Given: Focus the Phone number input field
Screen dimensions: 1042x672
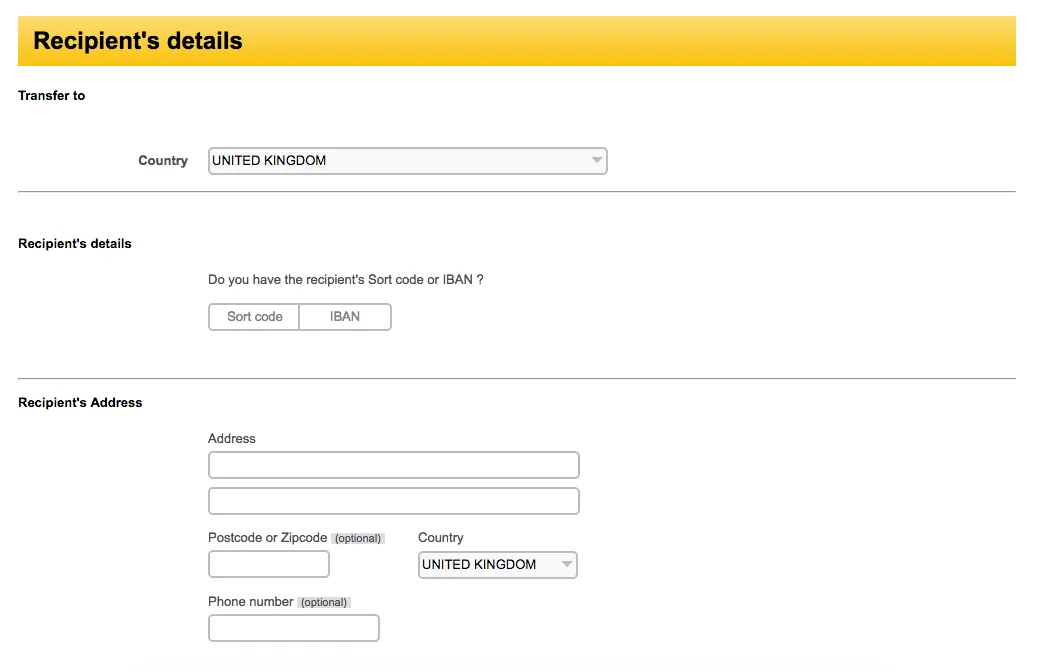Looking at the screenshot, I should tap(293, 628).
